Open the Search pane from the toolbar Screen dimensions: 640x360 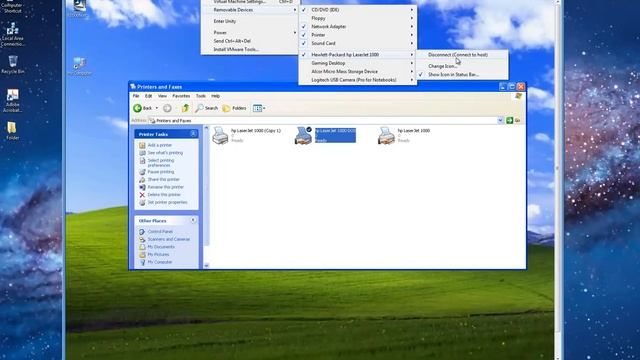(x=207, y=108)
